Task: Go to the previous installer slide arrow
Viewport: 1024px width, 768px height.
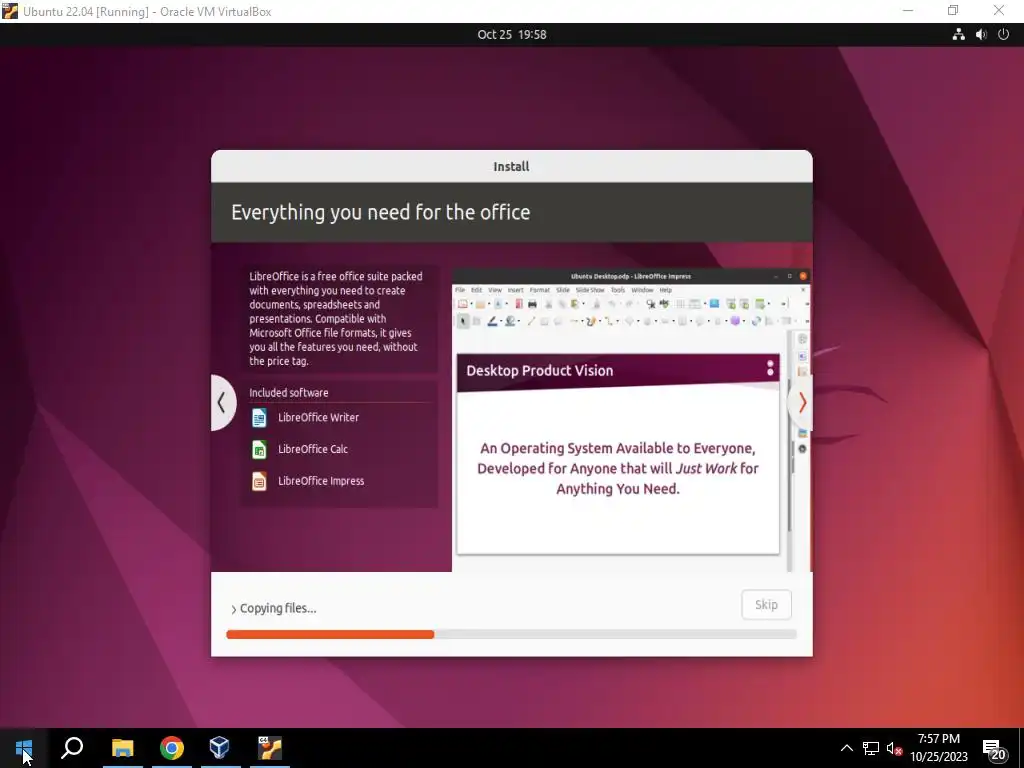Action: (222, 403)
